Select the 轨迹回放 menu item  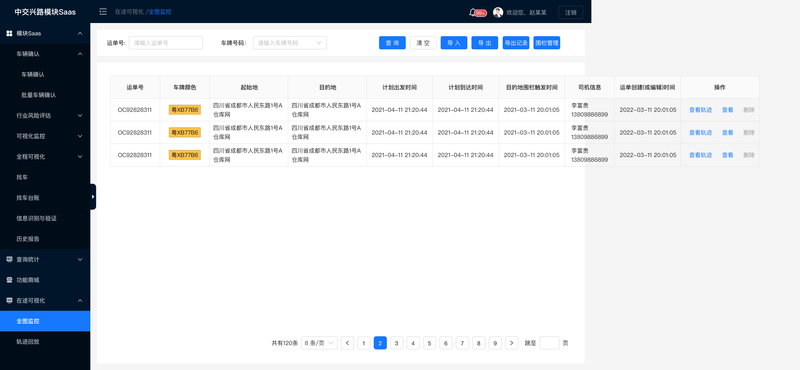[x=45, y=341]
